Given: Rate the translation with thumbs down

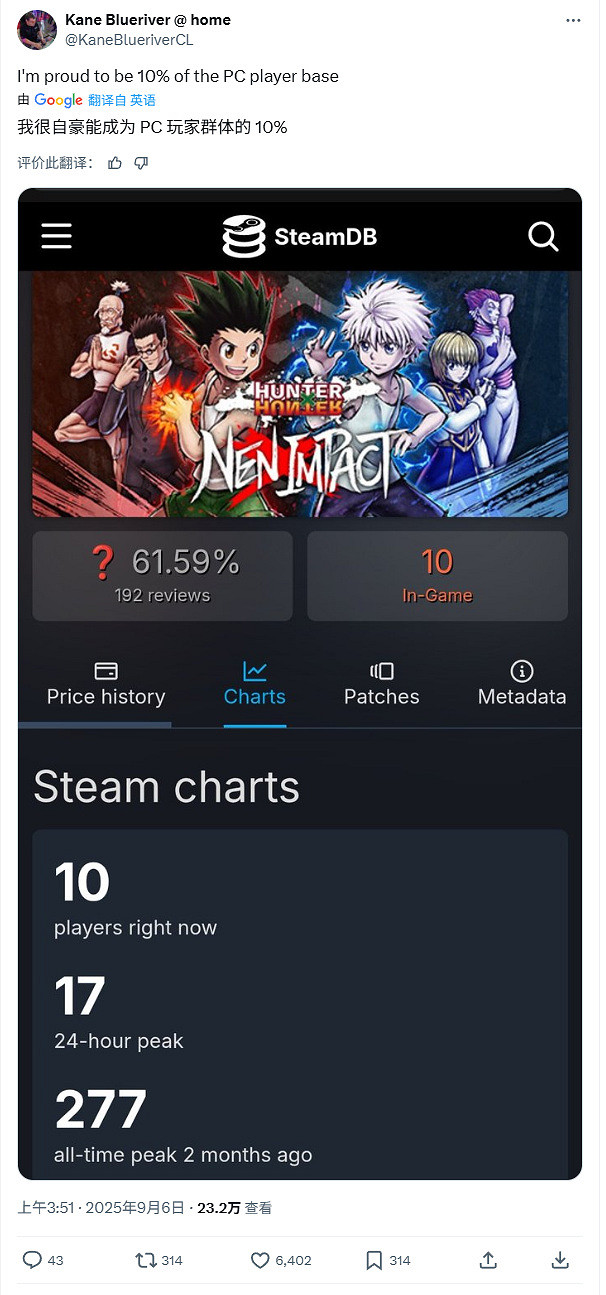Looking at the screenshot, I should click(141, 163).
